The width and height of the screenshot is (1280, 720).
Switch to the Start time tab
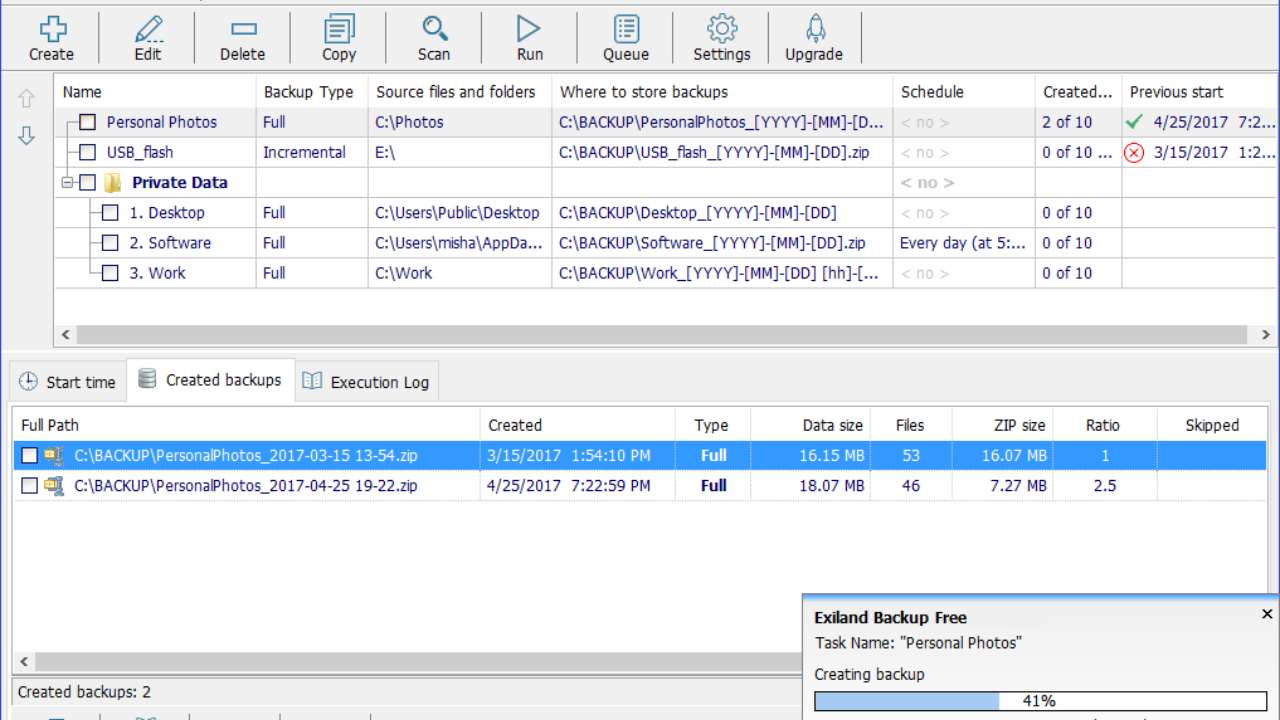click(68, 382)
